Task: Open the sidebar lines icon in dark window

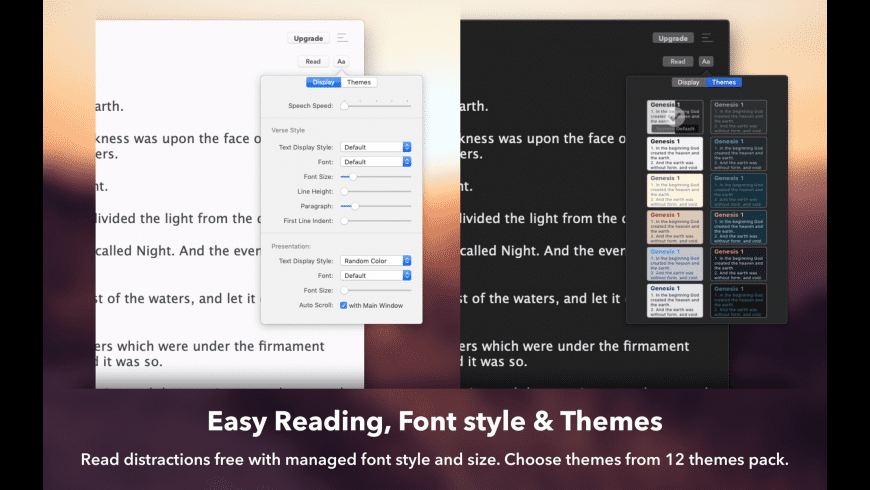Action: (707, 38)
